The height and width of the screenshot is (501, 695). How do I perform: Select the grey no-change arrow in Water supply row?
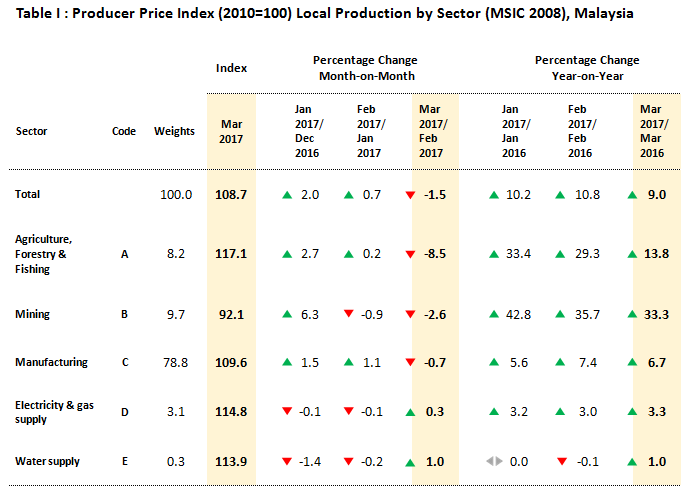(492, 461)
